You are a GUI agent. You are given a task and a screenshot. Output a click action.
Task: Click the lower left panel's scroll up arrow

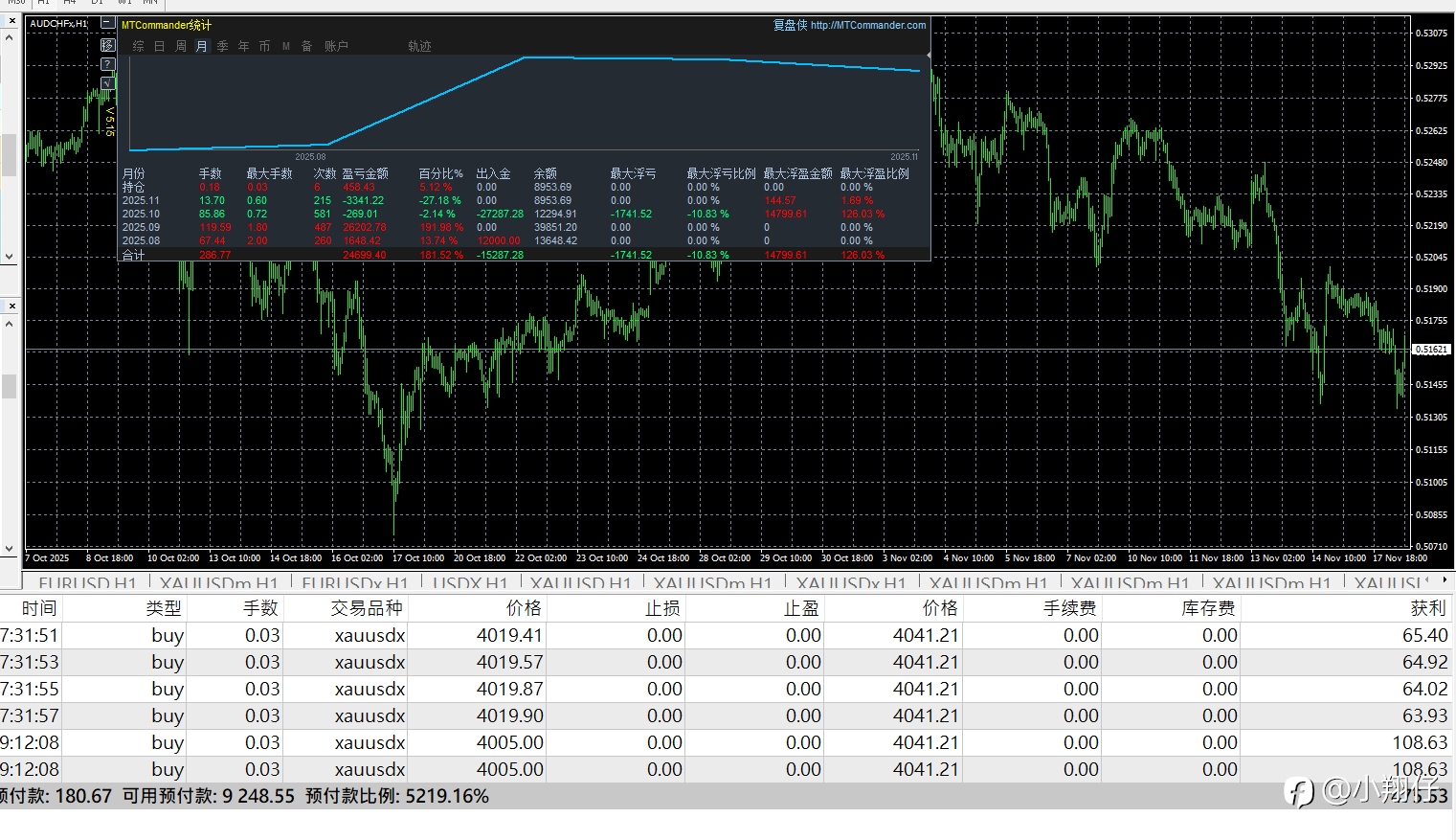click(10, 324)
